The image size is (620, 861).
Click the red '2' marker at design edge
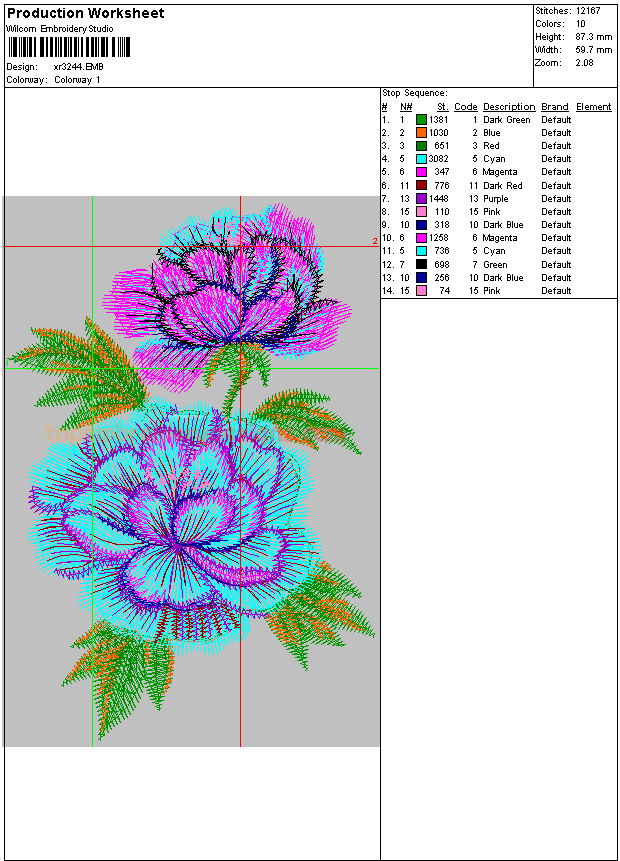pos(375,241)
